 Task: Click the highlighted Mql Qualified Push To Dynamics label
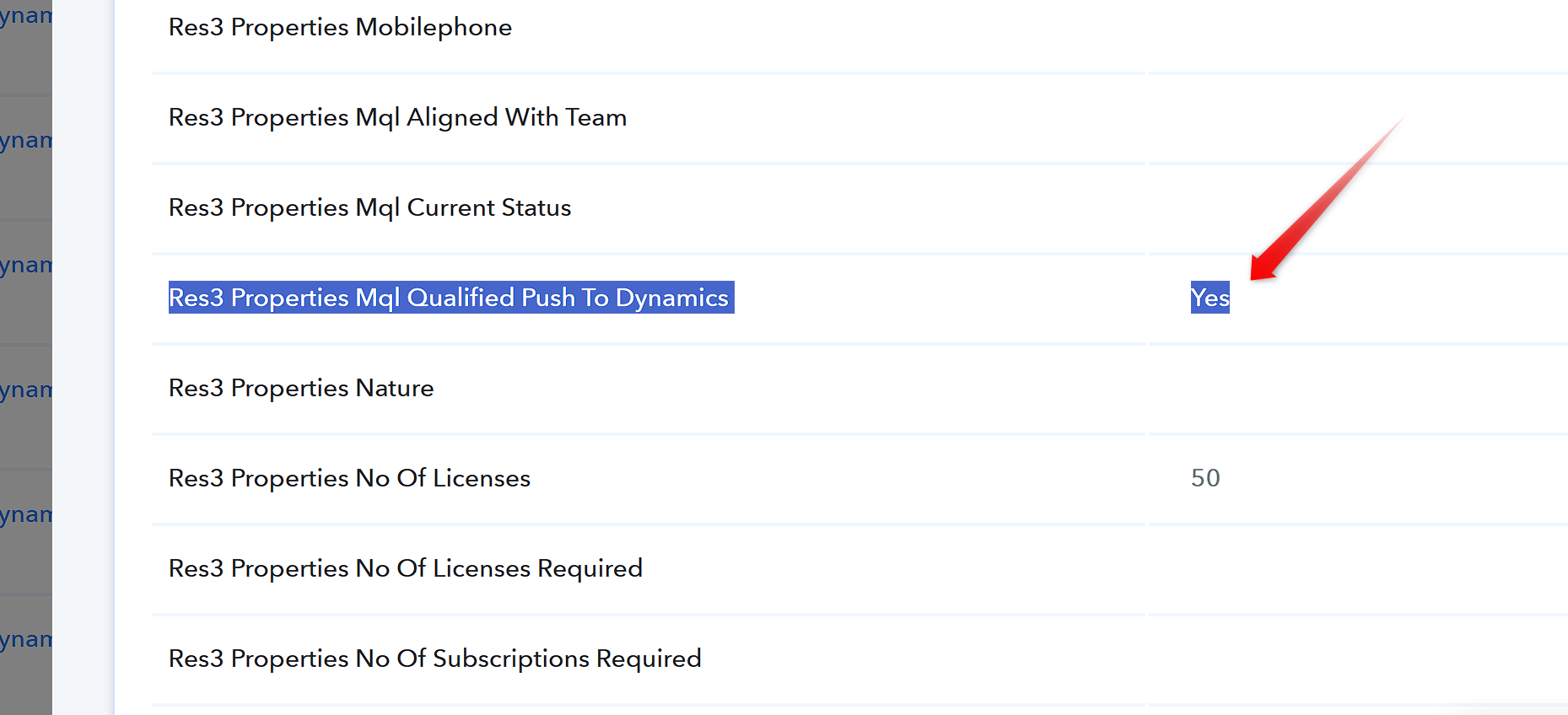(x=451, y=298)
